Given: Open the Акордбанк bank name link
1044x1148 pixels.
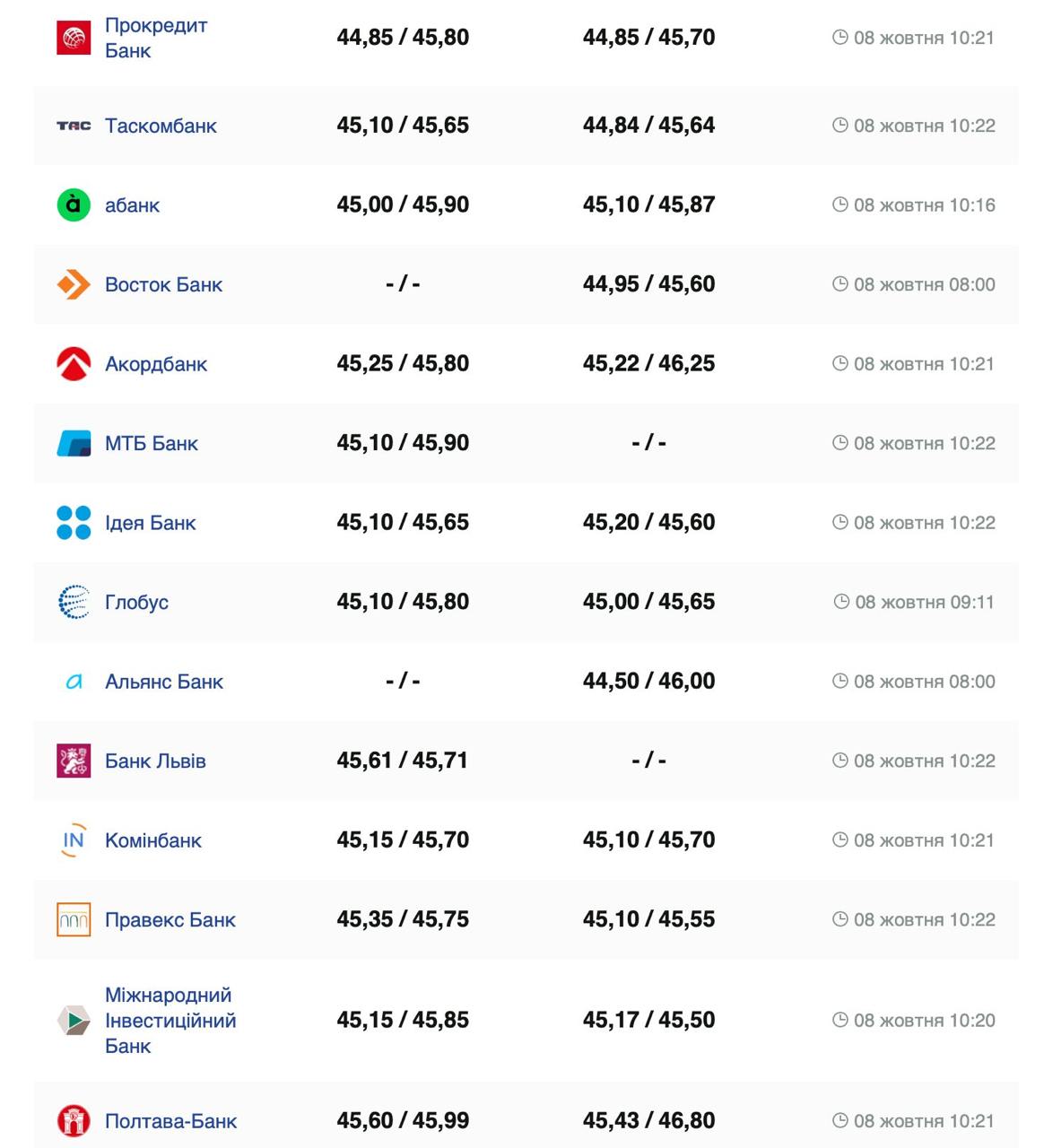Looking at the screenshot, I should [x=156, y=364].
